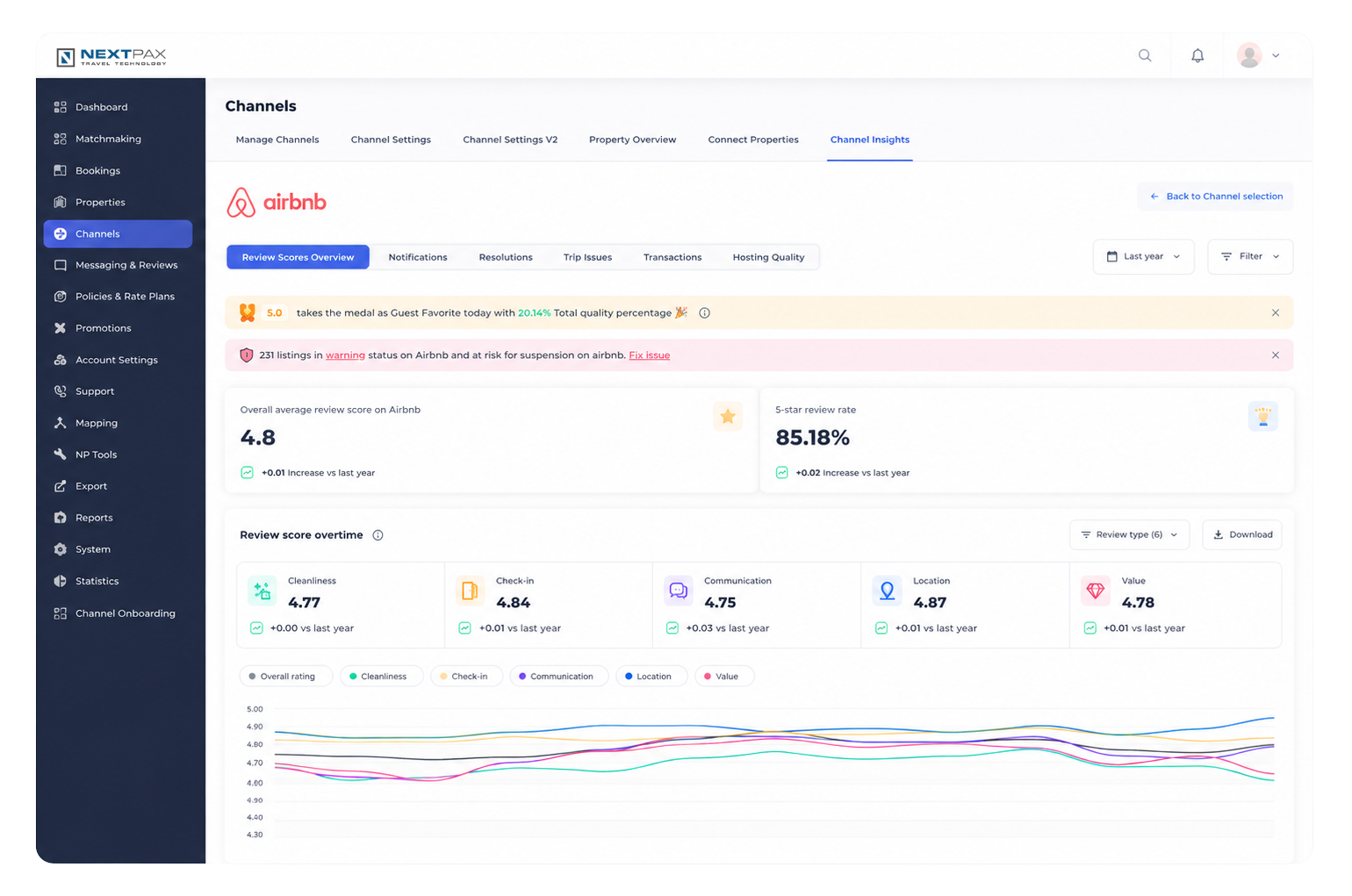Open Support in the sidebar
Image resolution: width=1352 pixels, height=896 pixels.
(x=118, y=391)
